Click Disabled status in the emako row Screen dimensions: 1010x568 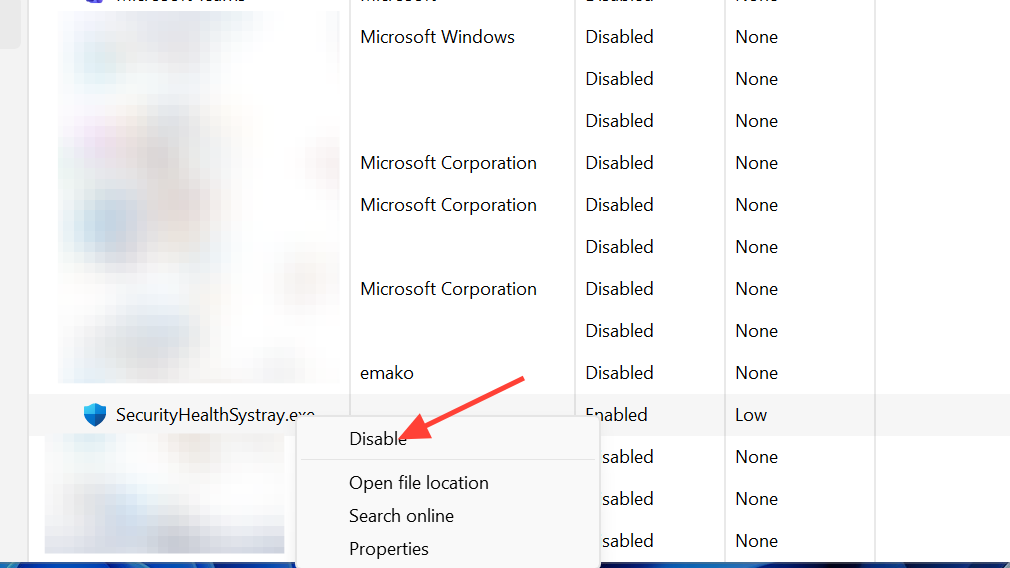[619, 373]
